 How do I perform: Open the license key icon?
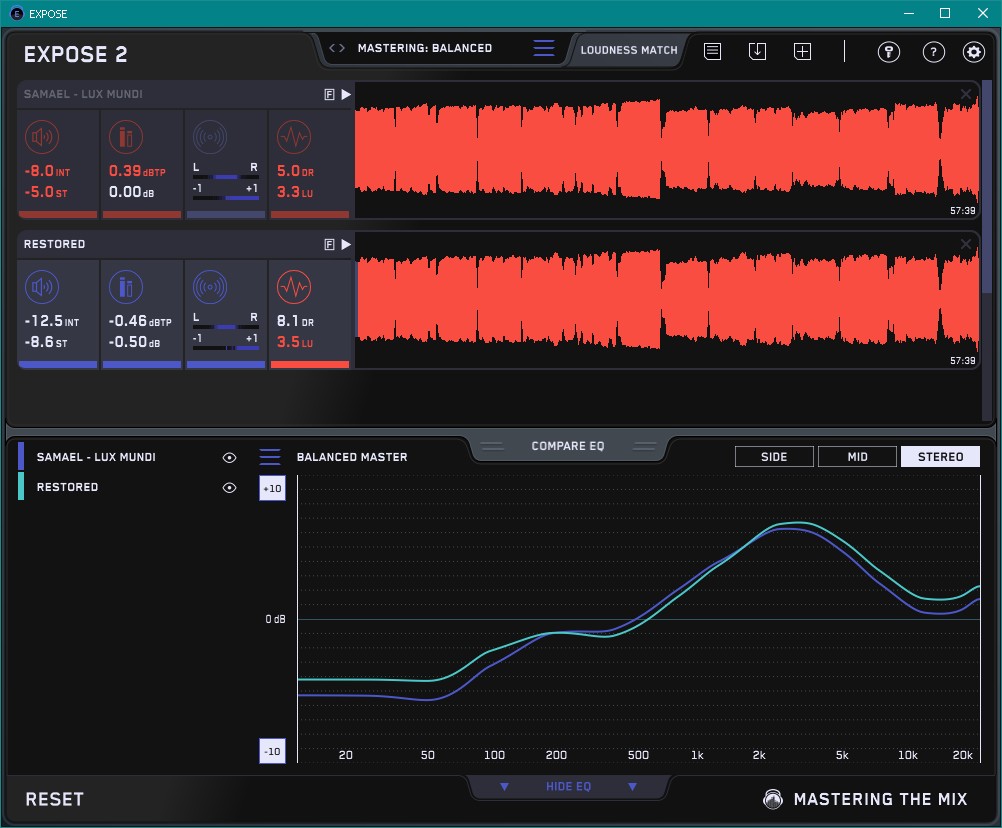(889, 52)
